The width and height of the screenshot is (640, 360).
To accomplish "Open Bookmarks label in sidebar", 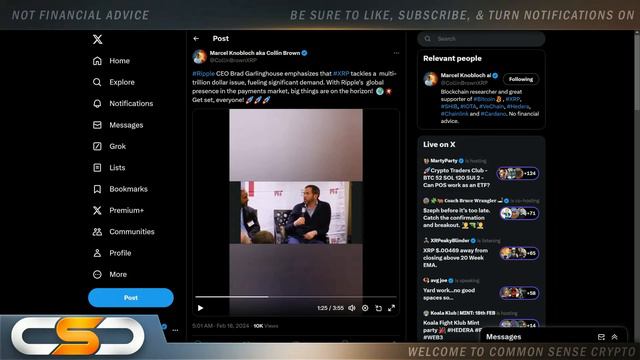I will (128, 189).
